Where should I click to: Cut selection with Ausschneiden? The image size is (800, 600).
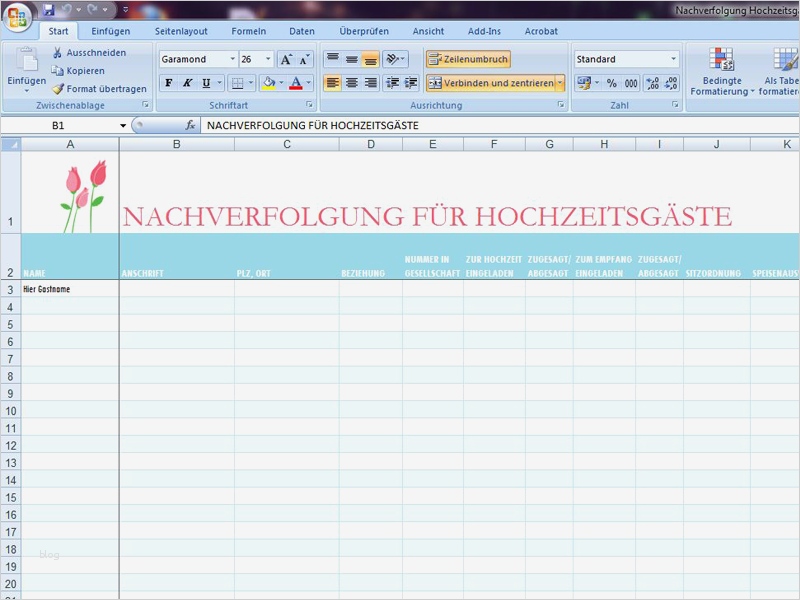pyautogui.click(x=90, y=53)
